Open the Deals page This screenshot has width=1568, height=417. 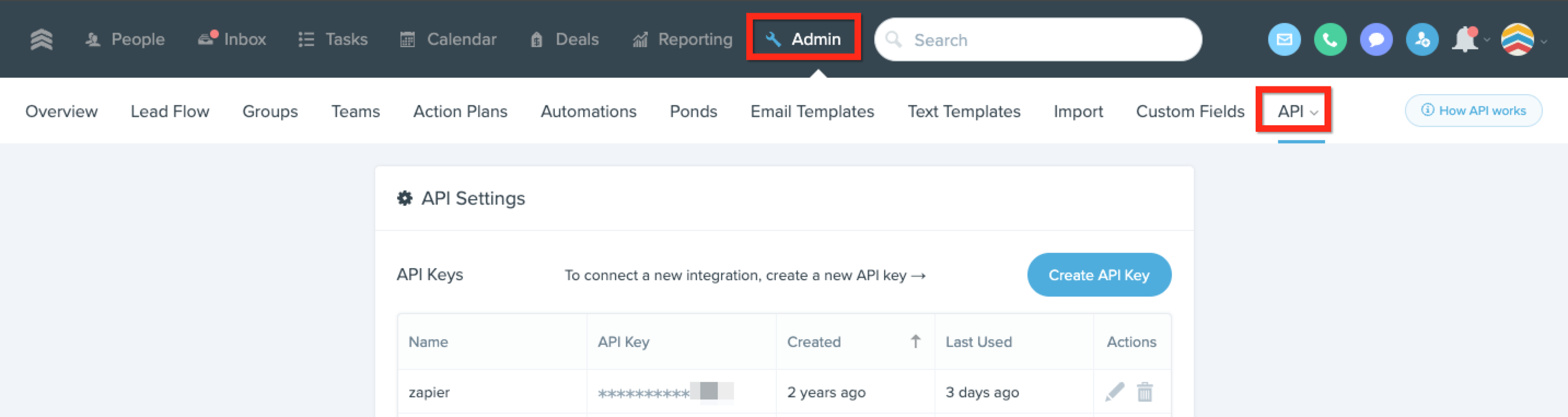(x=564, y=39)
